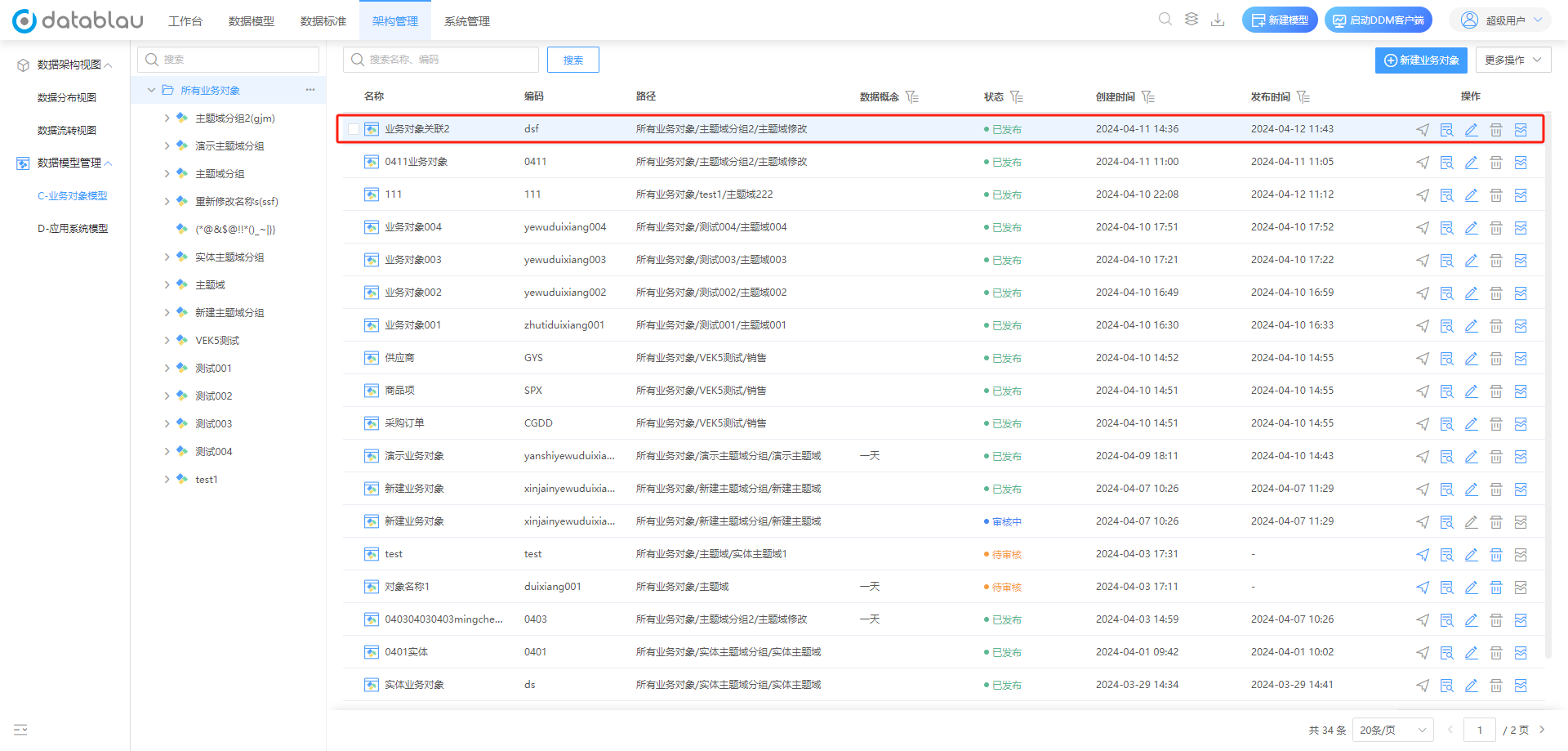Open the 更多操作 dropdown
Image resolution: width=1568 pixels, height=751 pixels.
pyautogui.click(x=1513, y=60)
